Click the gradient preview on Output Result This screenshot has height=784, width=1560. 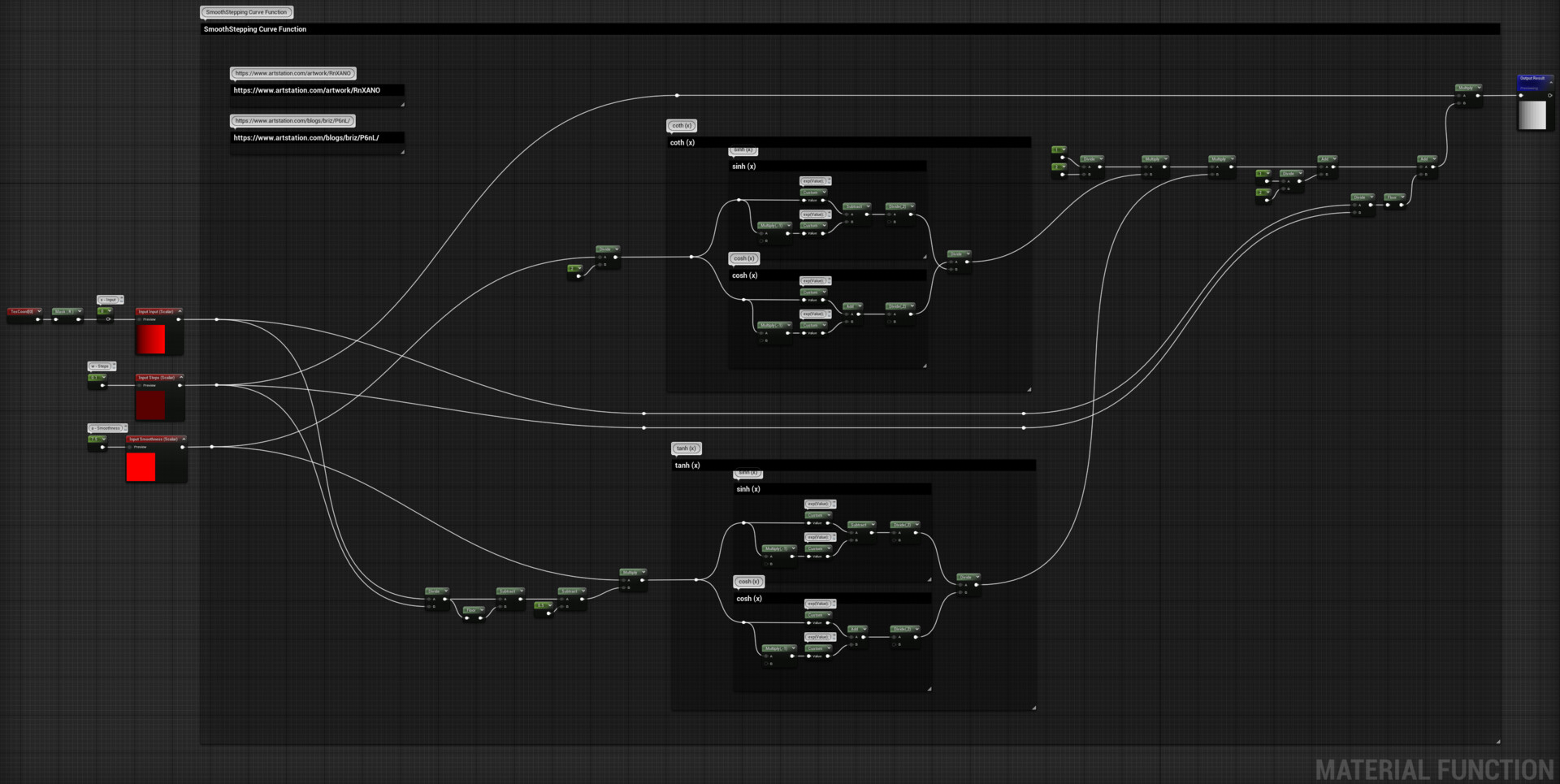coord(1532,115)
